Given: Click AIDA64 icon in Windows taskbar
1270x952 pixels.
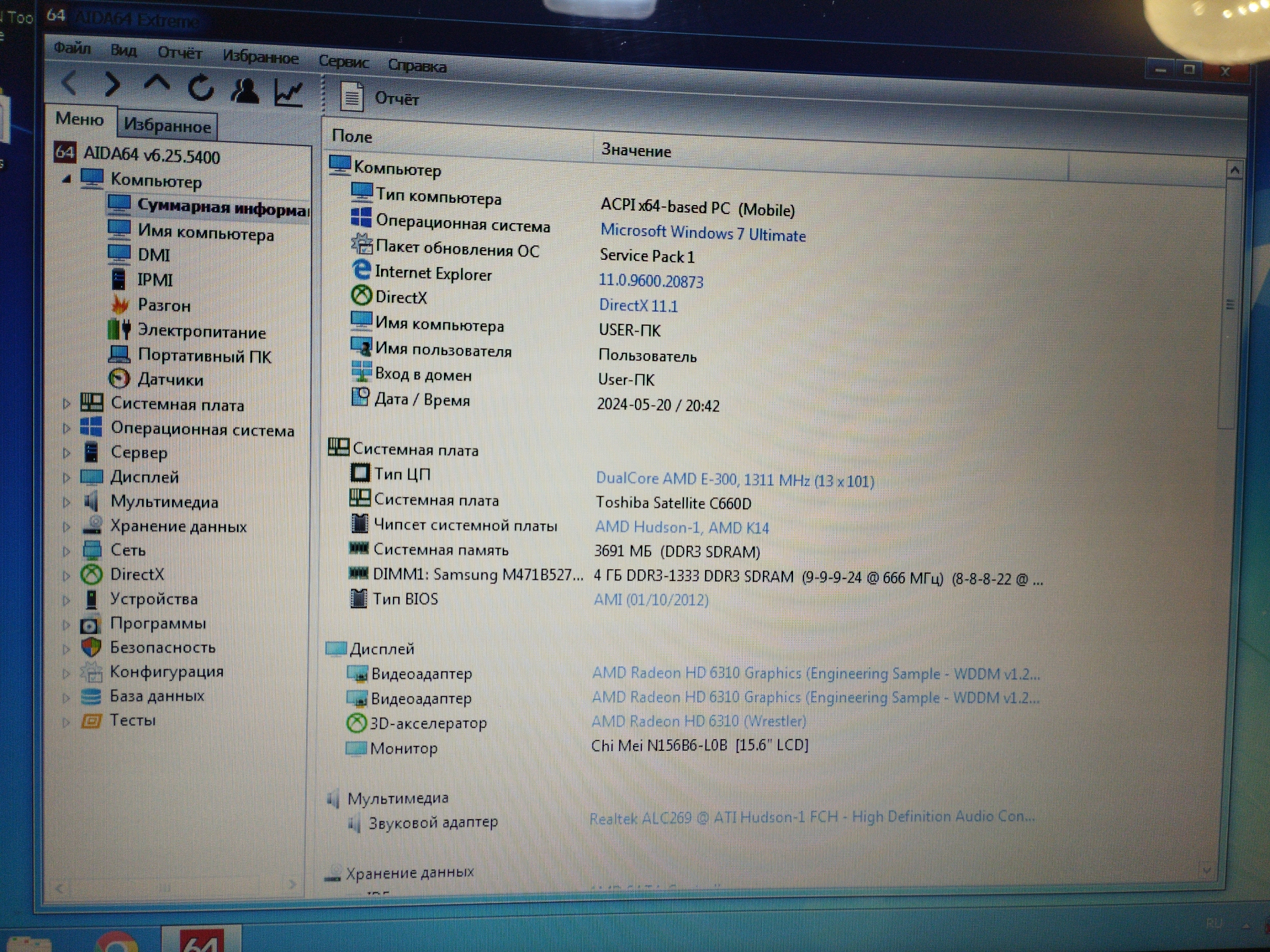Looking at the screenshot, I should point(202,940).
